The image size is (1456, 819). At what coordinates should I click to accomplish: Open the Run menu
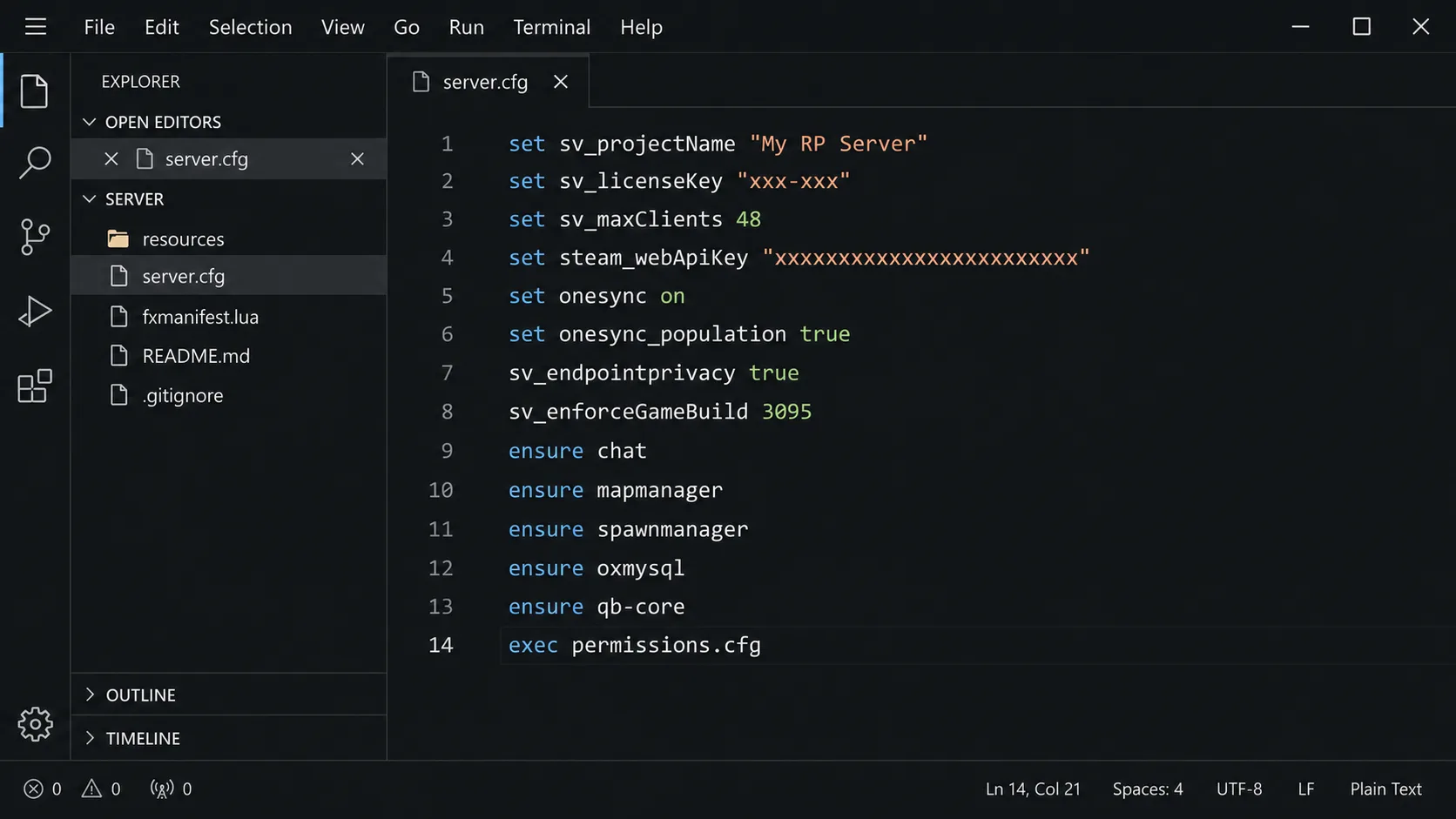click(x=467, y=27)
